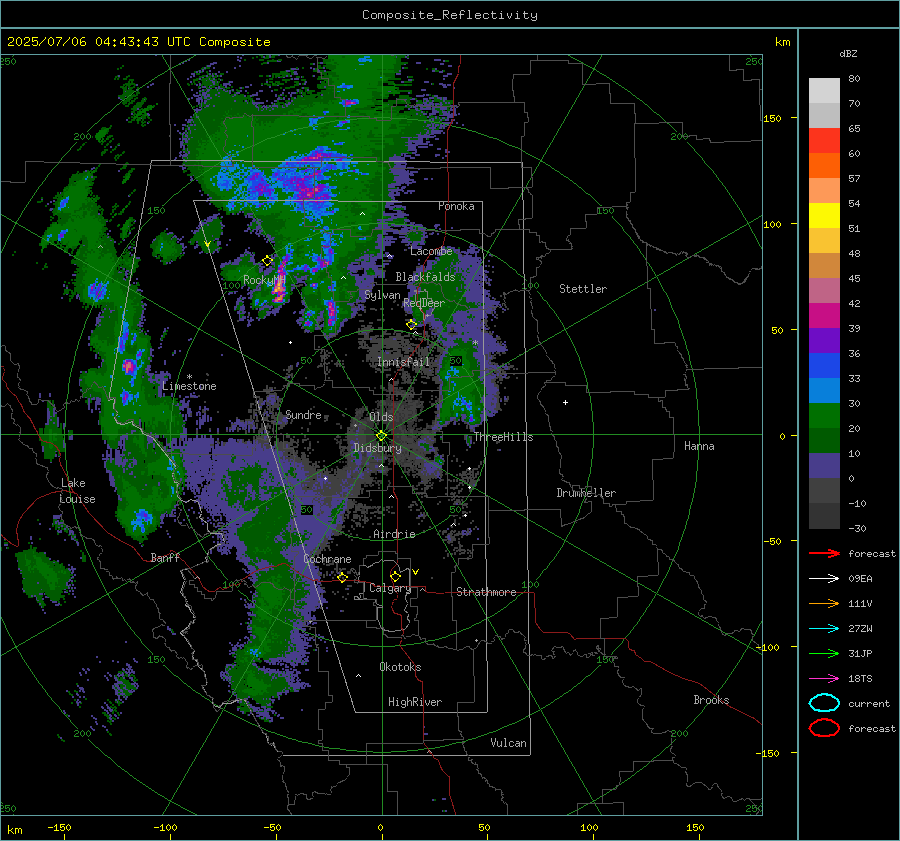900x841 pixels.
Task: Click the -150 tick on bottom axis
Action: [59, 827]
